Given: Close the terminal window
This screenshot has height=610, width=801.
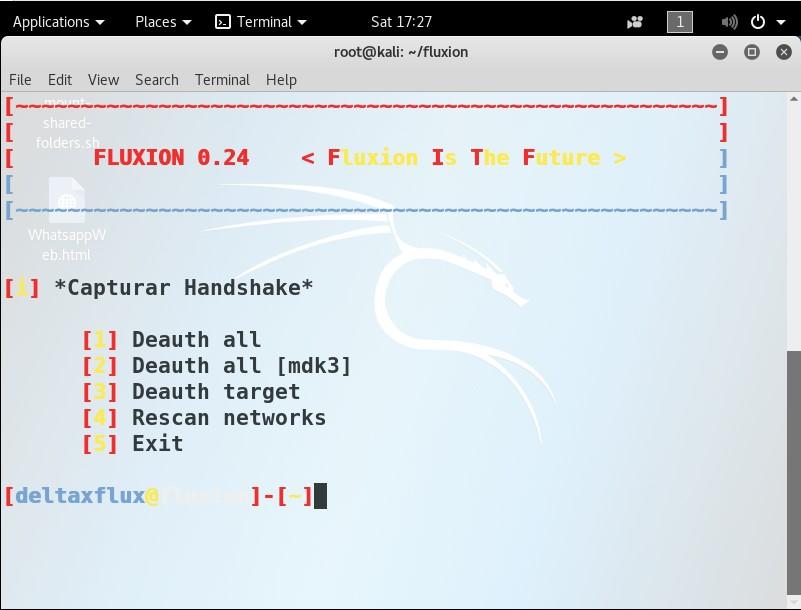Looking at the screenshot, I should pyautogui.click(x=784, y=52).
